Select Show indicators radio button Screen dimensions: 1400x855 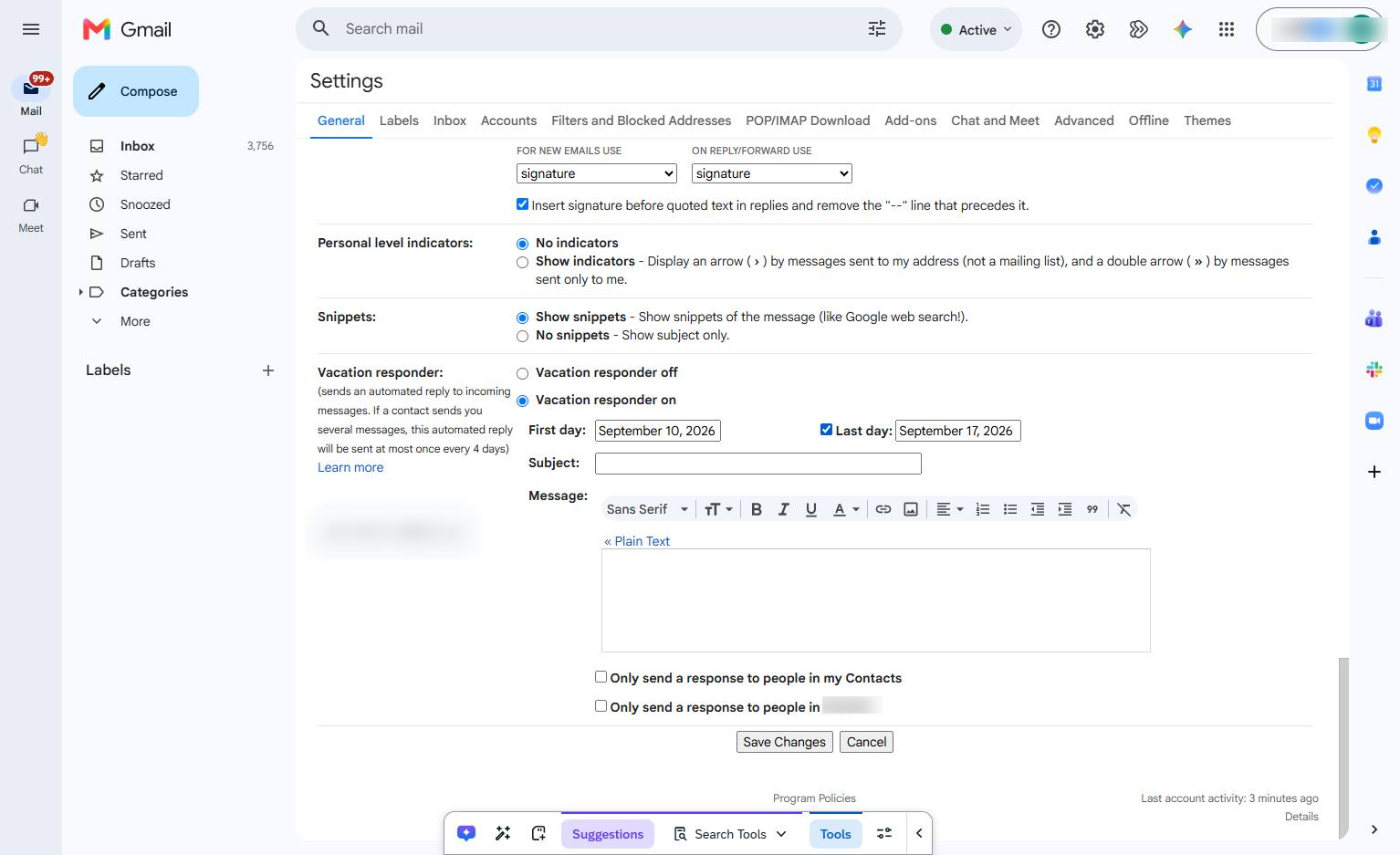pos(522,262)
